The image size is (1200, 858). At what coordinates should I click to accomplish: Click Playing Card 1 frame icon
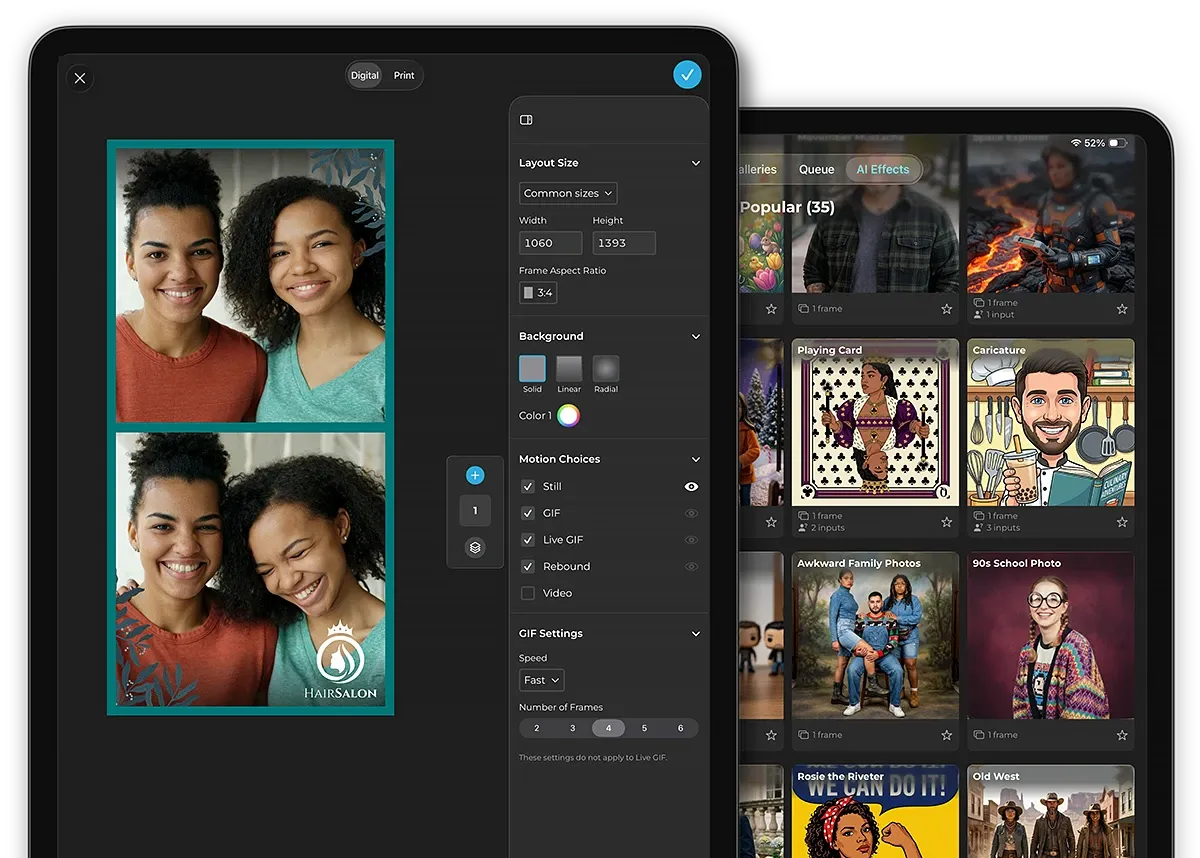[x=803, y=516]
